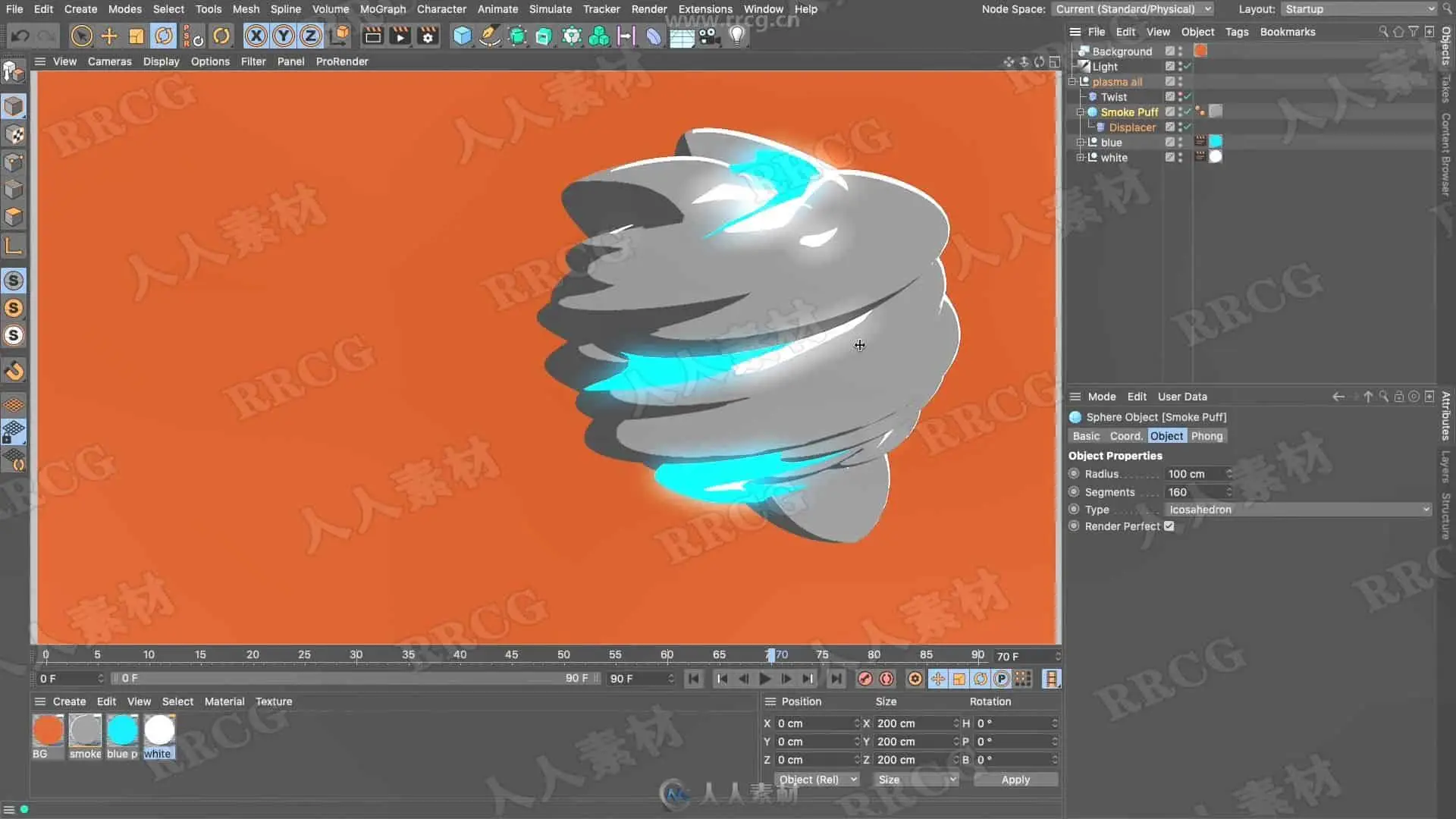
Task: Click the Render View clapperboard icon
Action: pos(372,36)
